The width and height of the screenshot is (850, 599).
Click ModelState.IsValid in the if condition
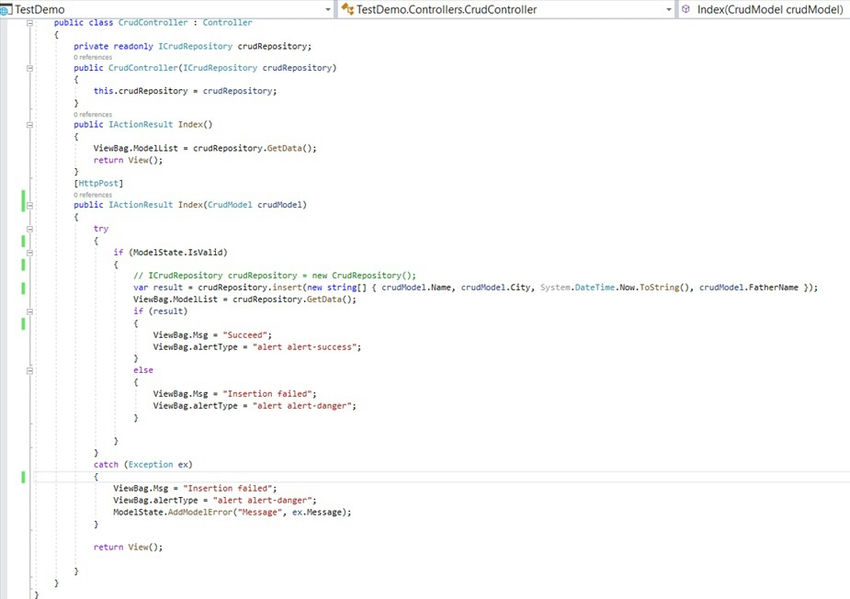click(178, 252)
